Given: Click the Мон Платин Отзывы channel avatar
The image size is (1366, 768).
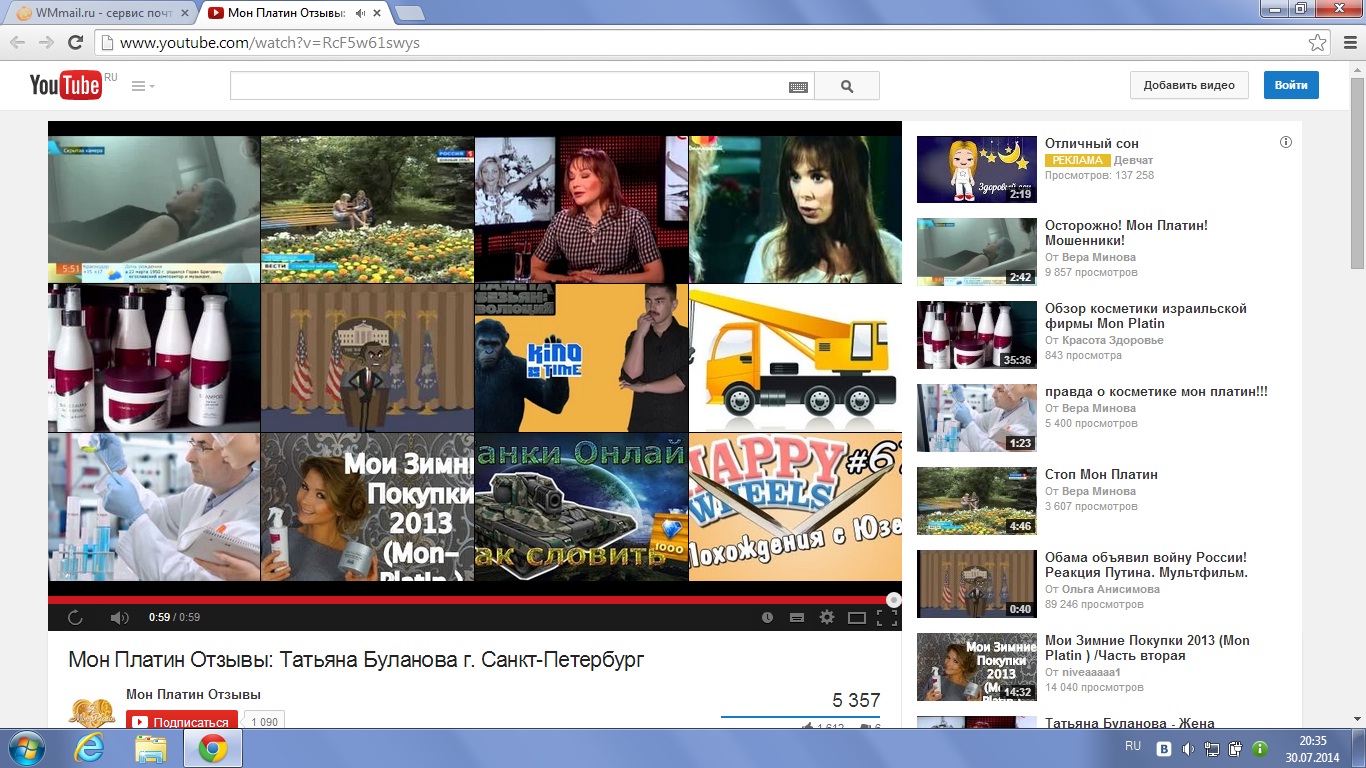Looking at the screenshot, I should click(92, 712).
